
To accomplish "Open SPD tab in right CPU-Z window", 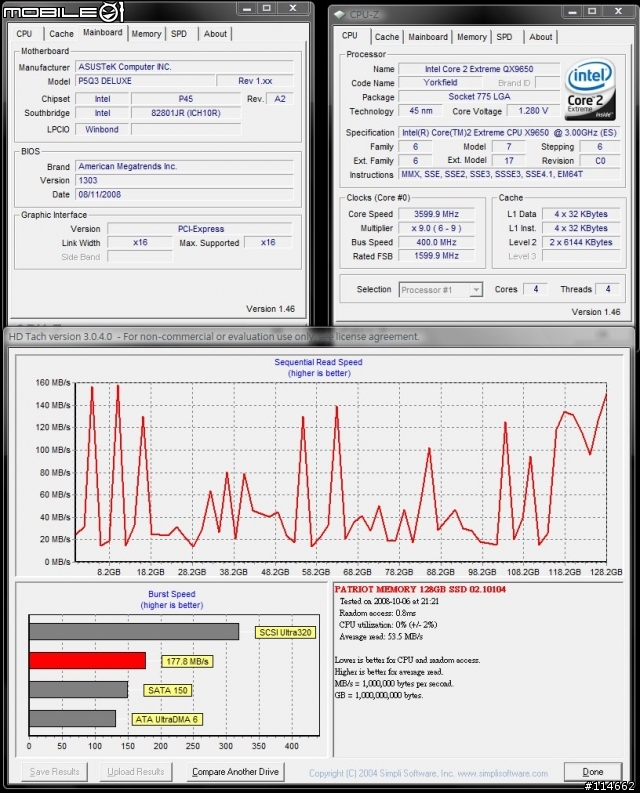I will (x=504, y=37).
